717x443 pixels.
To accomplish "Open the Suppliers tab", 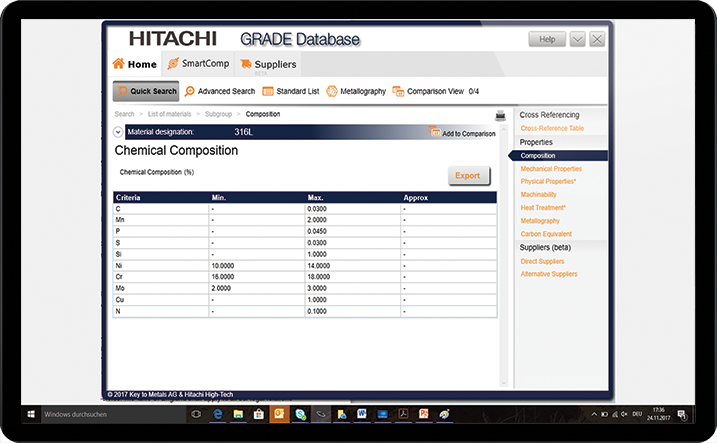I will tap(268, 64).
